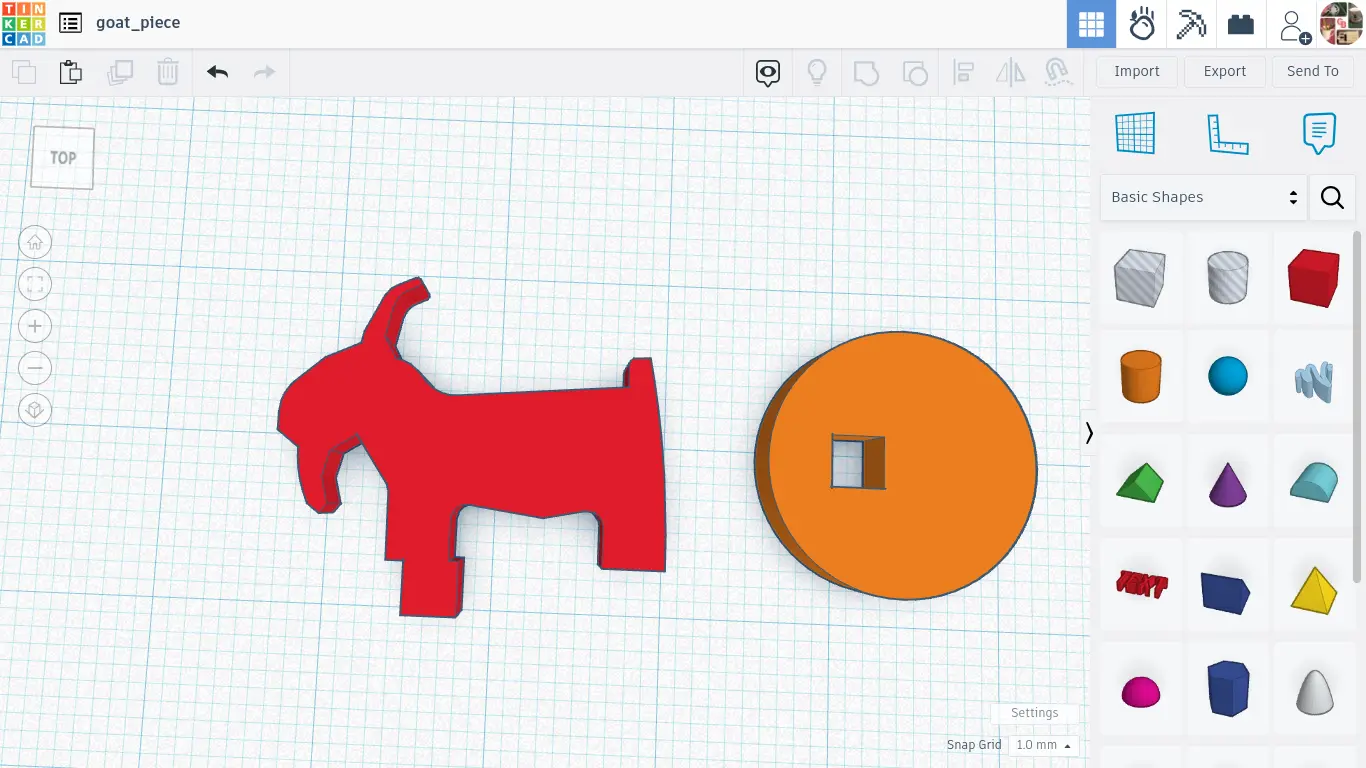Screen dimensions: 1366x768
Task: Paste using the clipboard icon
Action: coord(70,72)
